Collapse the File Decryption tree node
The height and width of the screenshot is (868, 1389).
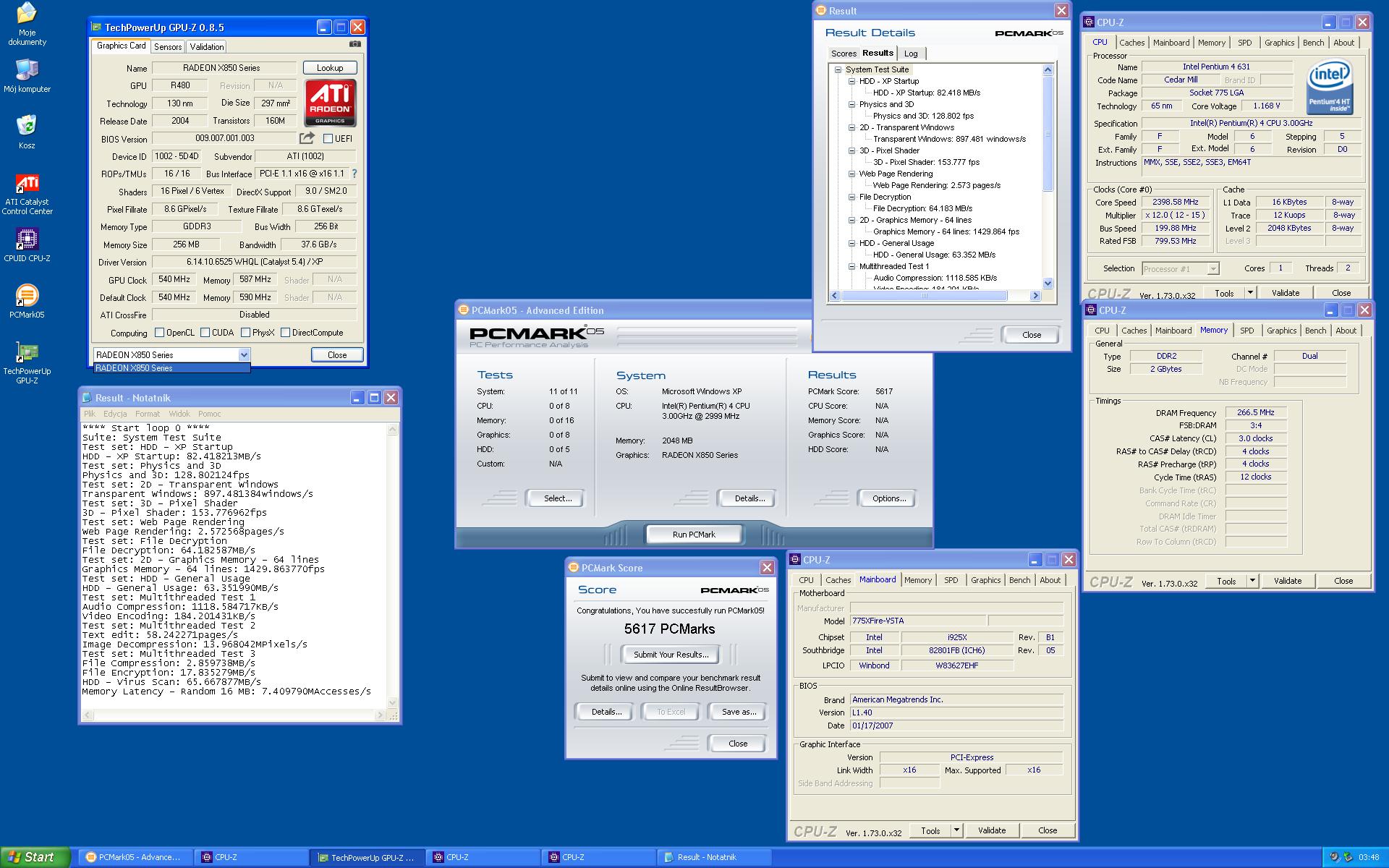coord(852,197)
